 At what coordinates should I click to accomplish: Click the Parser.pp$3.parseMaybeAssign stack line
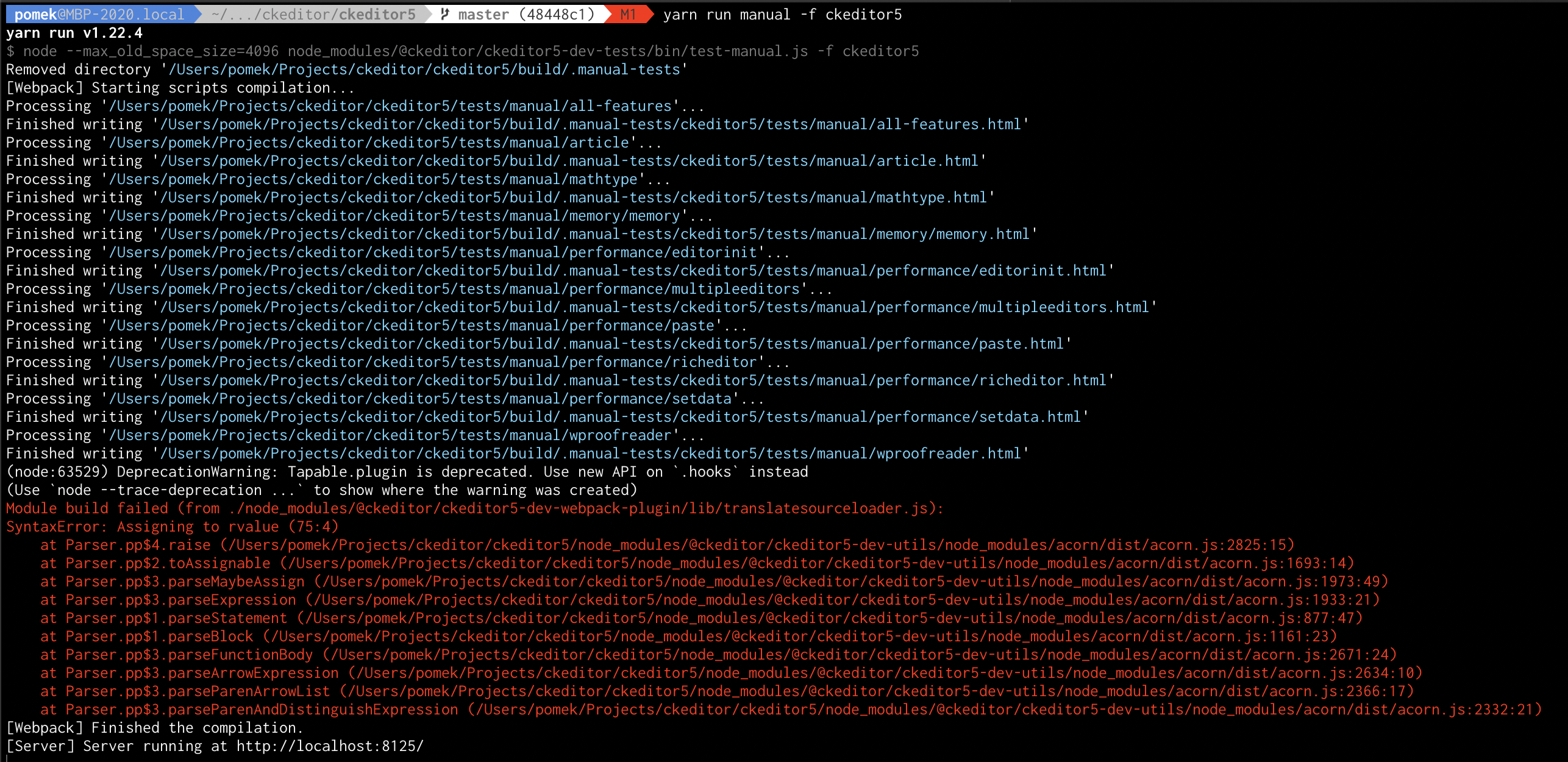pyautogui.click(x=715, y=581)
